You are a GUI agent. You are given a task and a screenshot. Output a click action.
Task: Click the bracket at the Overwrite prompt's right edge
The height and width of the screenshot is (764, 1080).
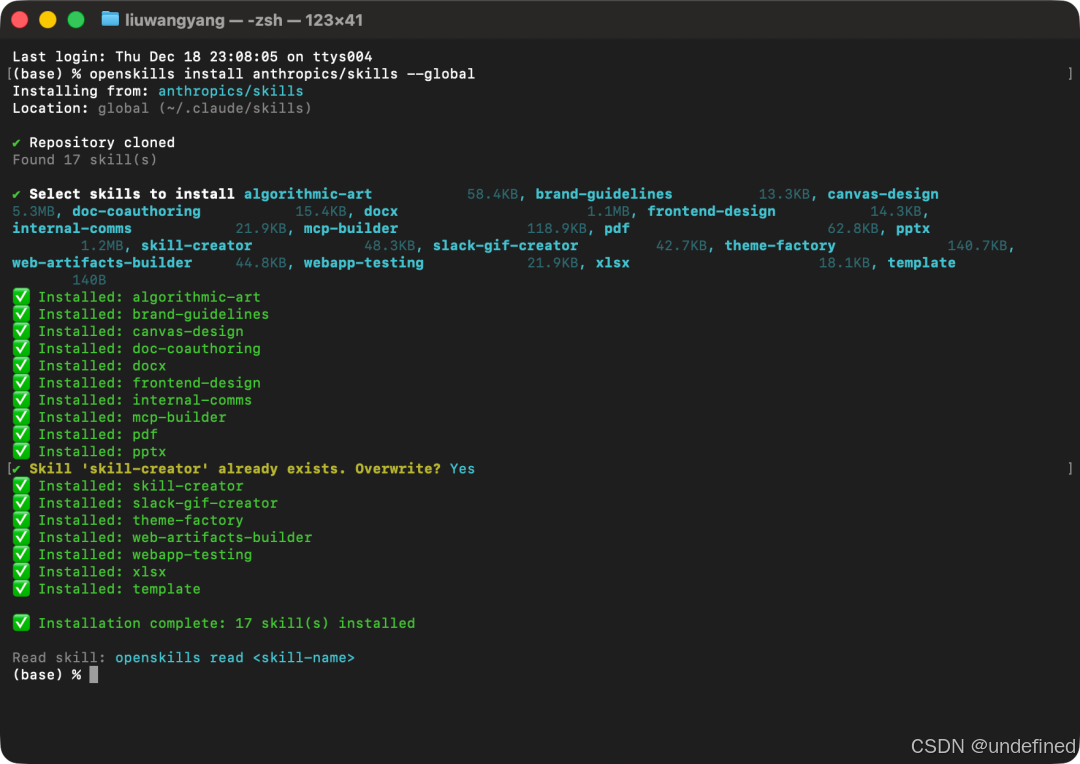(1070, 468)
